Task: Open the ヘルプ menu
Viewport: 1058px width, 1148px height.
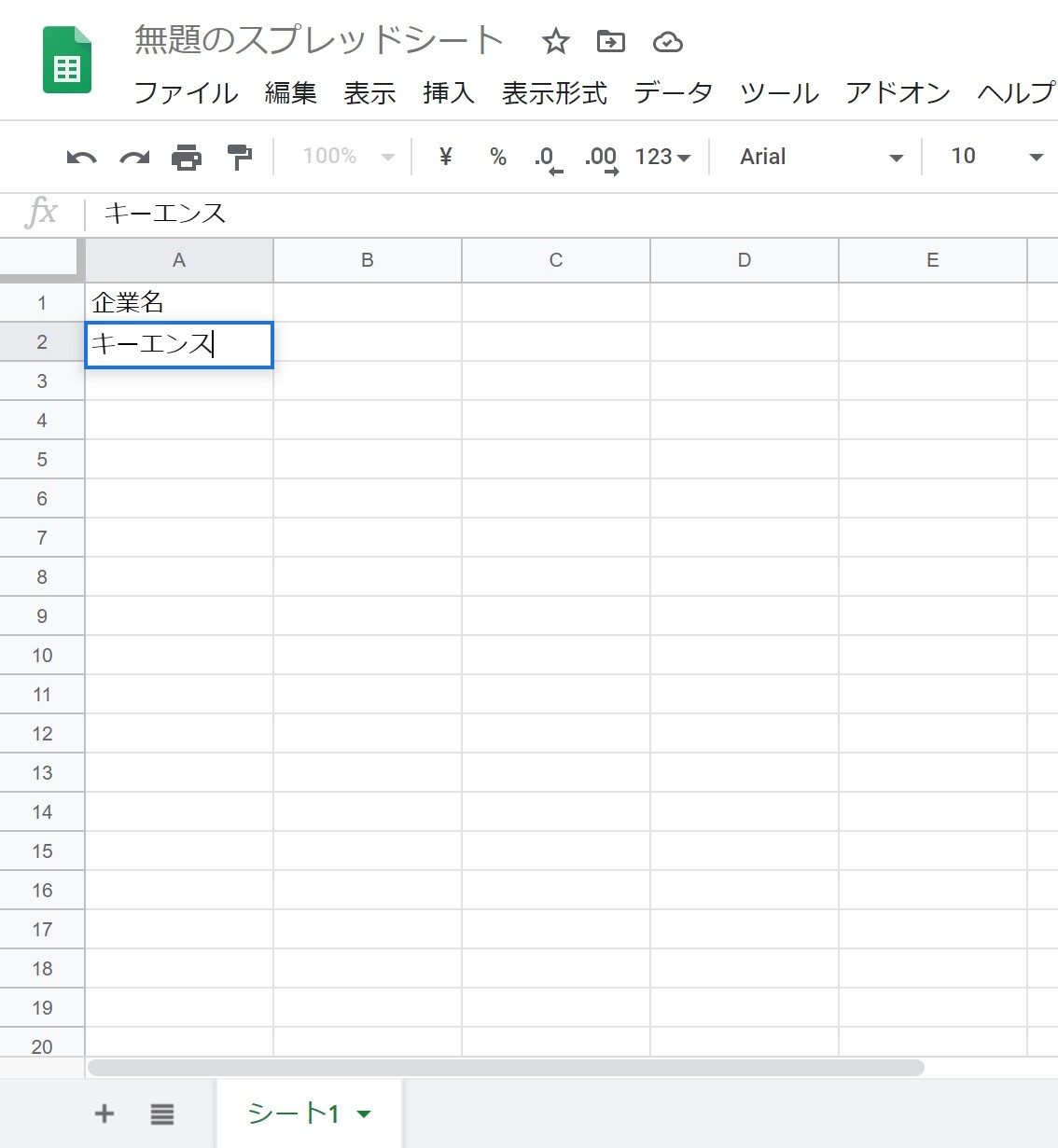Action: 1017,93
